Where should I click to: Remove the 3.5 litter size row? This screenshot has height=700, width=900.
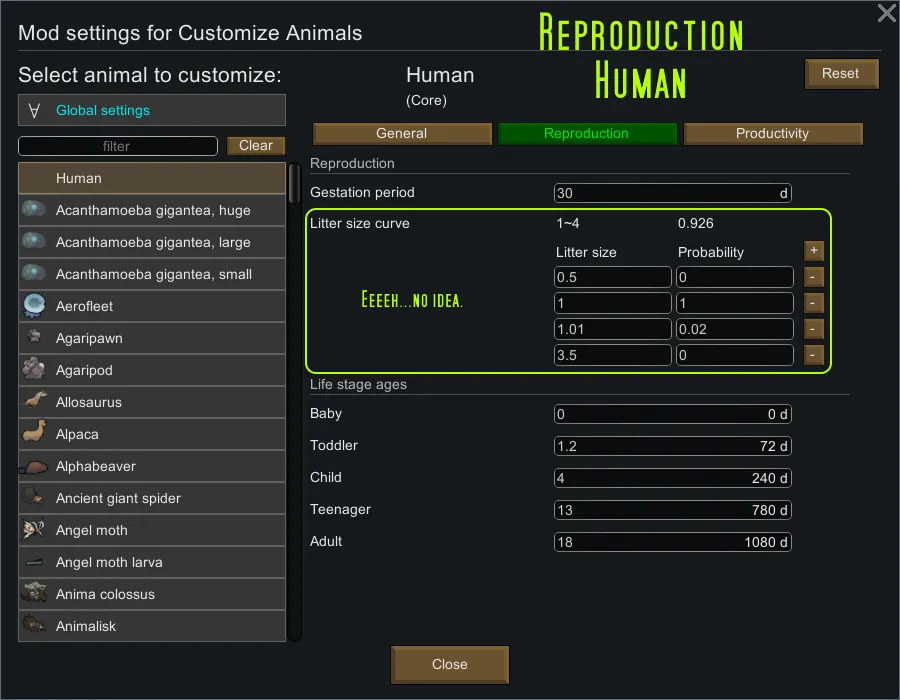[813, 355]
